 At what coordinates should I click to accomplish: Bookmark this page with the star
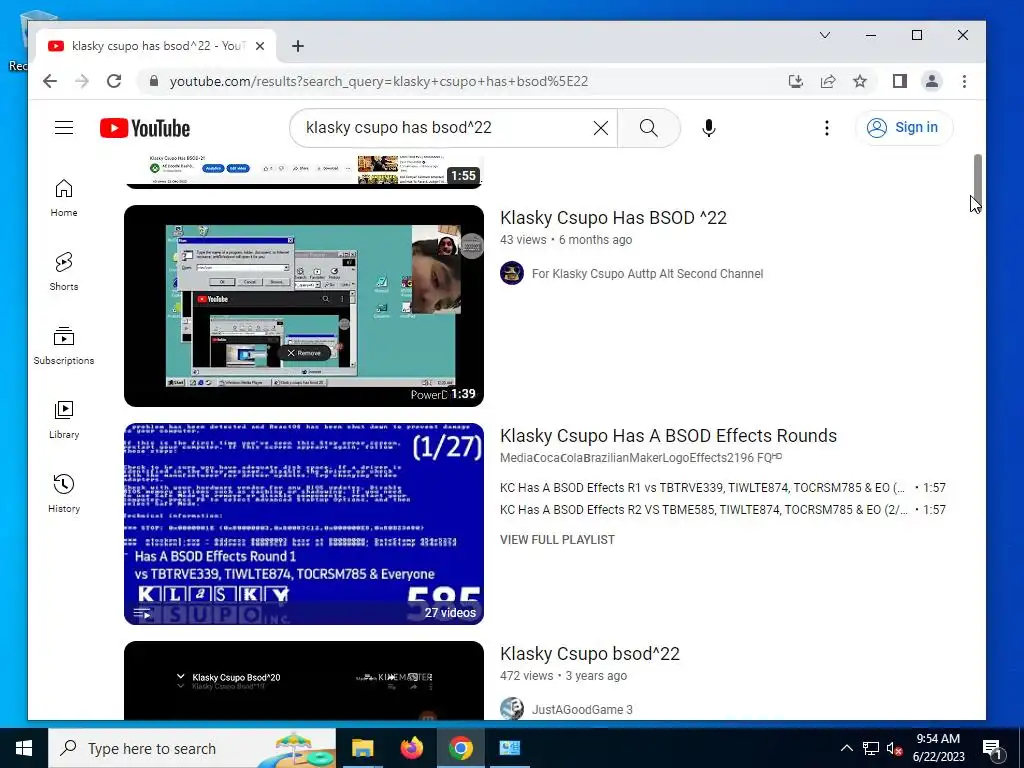[x=859, y=81]
